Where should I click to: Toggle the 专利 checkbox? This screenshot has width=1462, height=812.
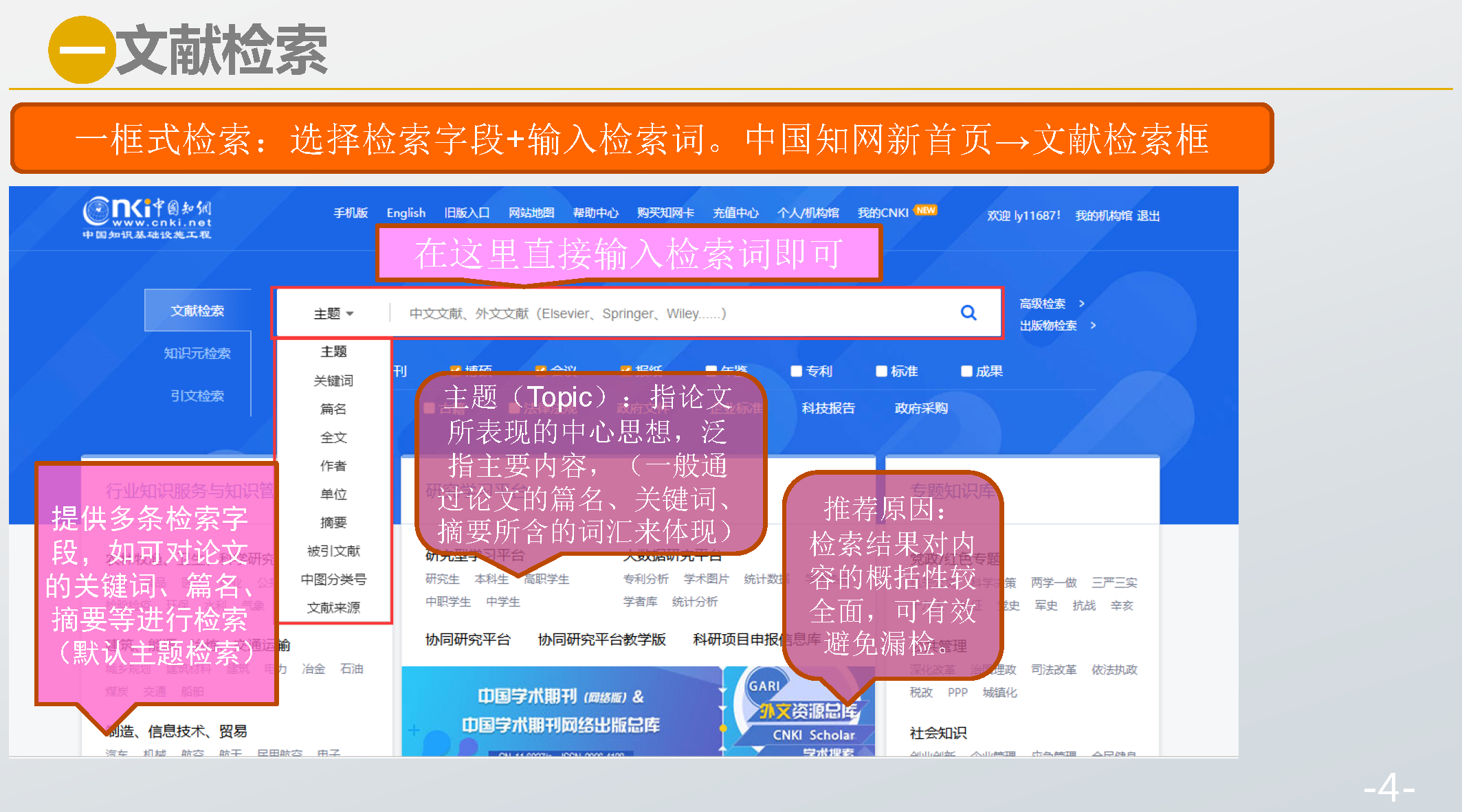pyautogui.click(x=796, y=371)
